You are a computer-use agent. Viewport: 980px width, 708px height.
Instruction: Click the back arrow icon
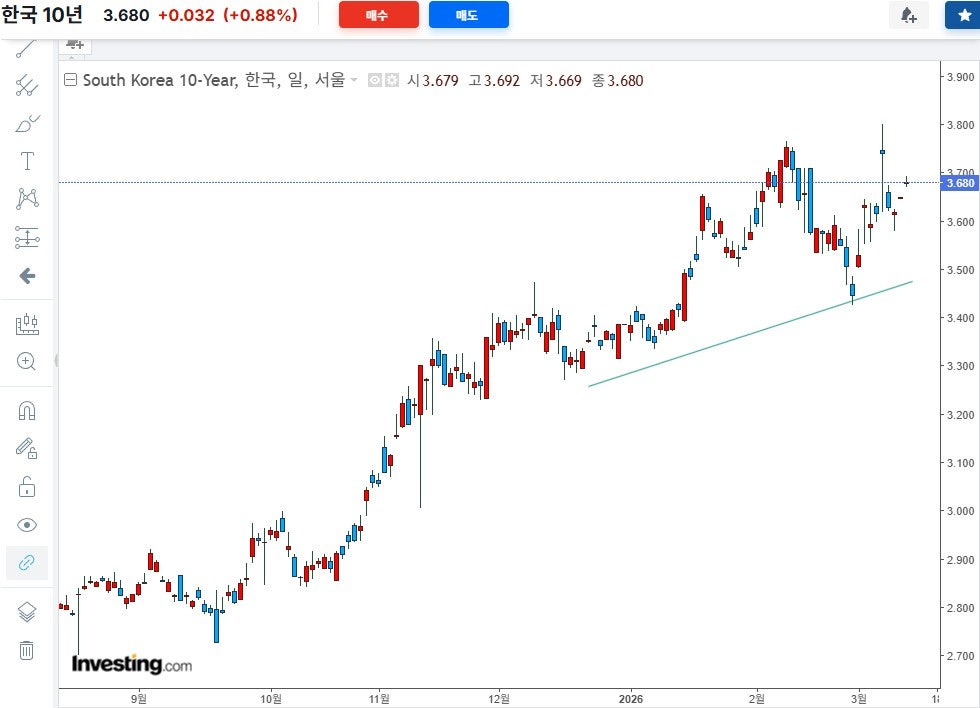27,276
